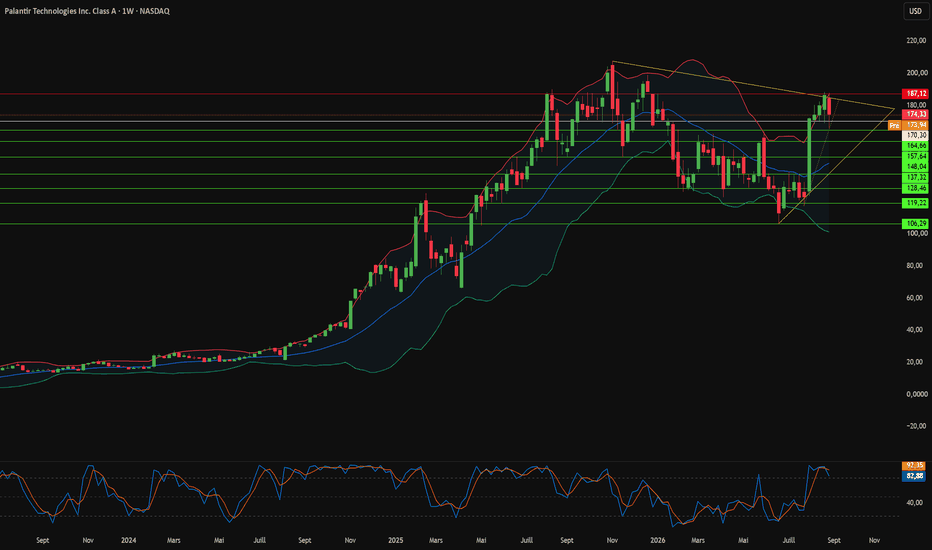Select the green 137,32 price level label
The image size is (932, 550).
[915, 178]
